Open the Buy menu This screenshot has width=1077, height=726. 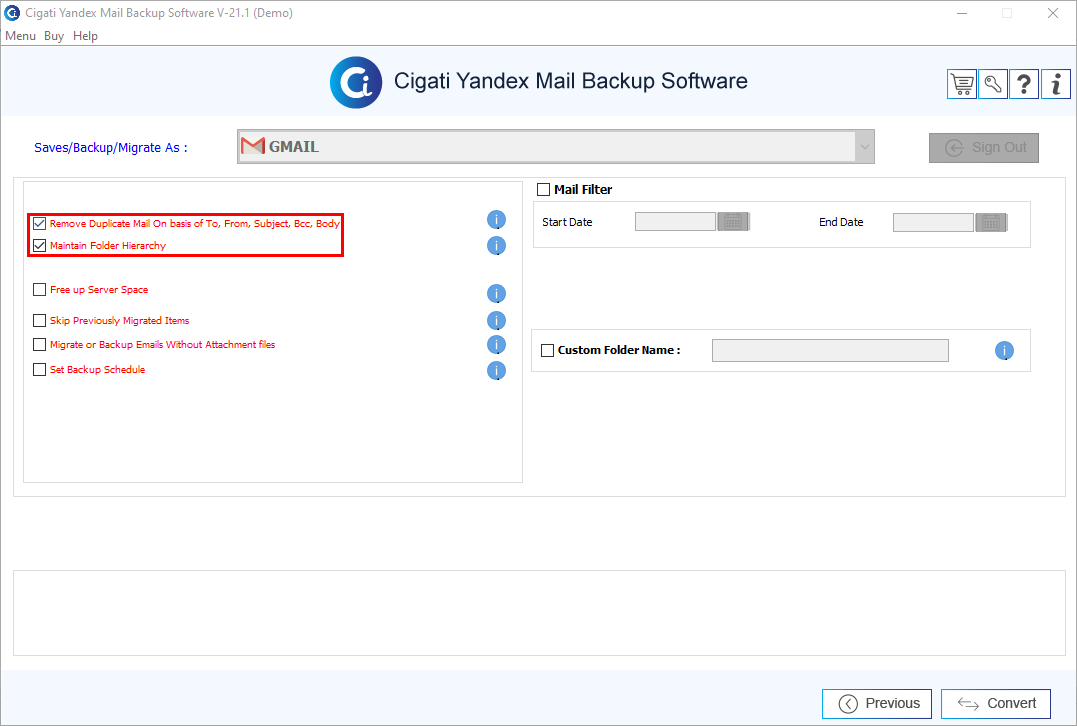54,36
